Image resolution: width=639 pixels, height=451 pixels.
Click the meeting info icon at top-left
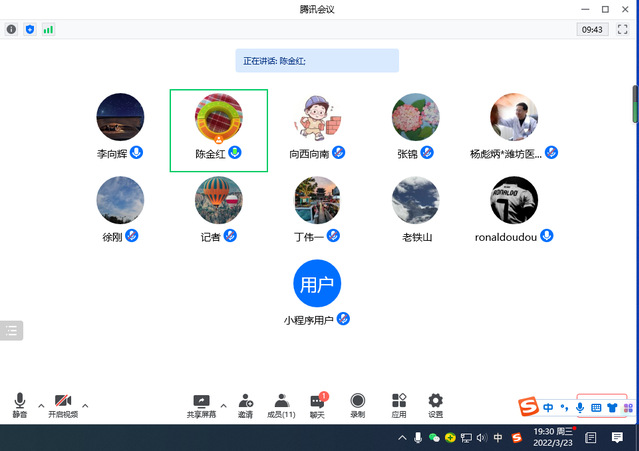point(12,30)
